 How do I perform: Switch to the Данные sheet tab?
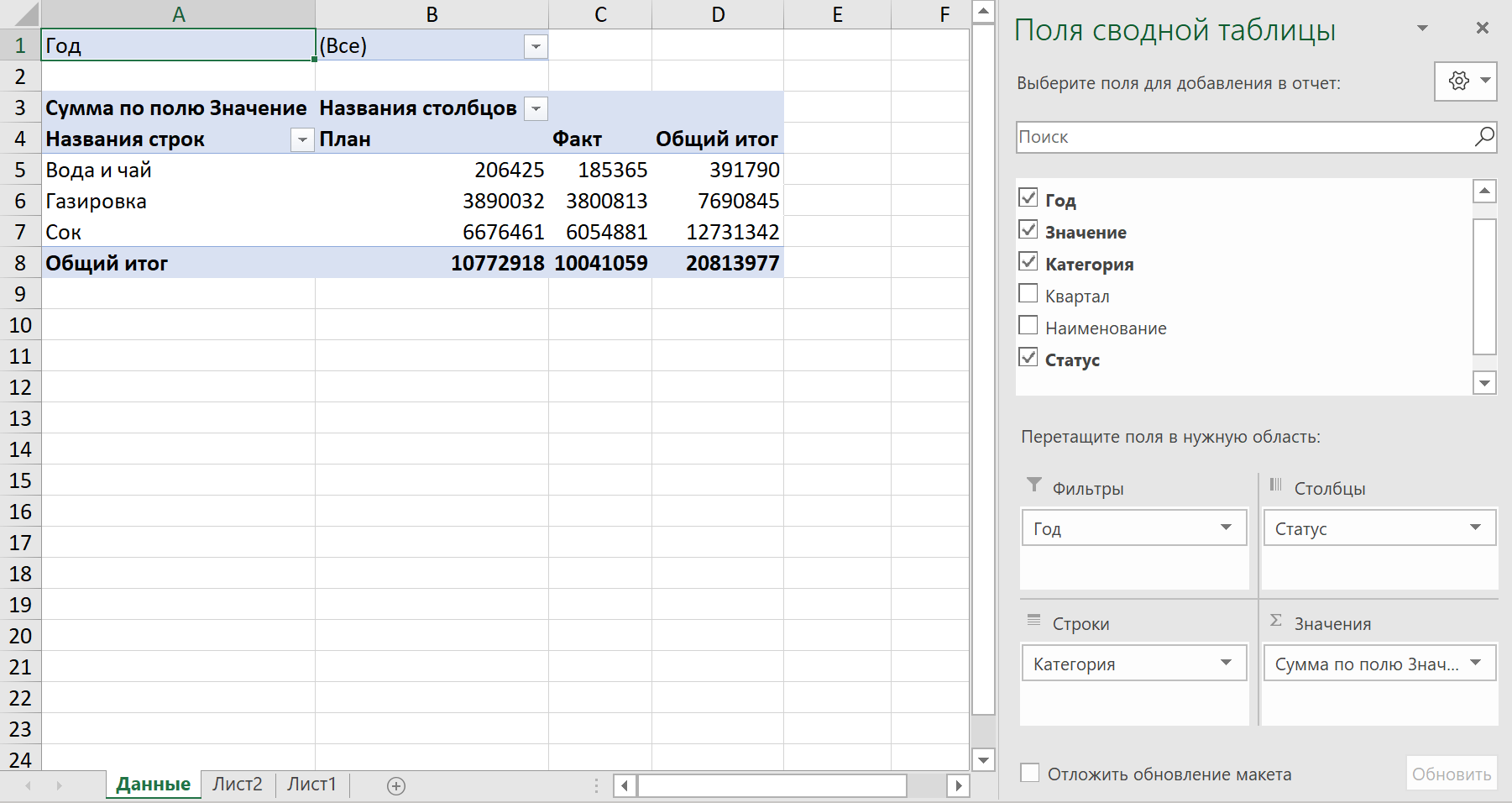point(154,785)
